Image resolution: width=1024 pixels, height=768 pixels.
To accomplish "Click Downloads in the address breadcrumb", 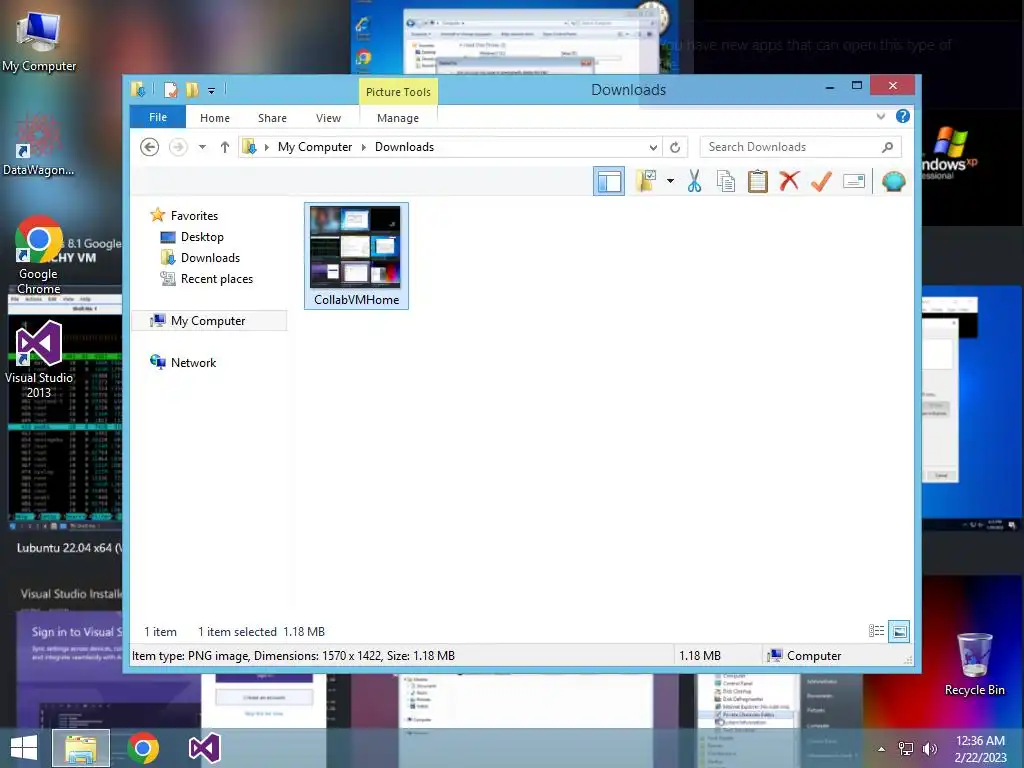I will pos(404,147).
